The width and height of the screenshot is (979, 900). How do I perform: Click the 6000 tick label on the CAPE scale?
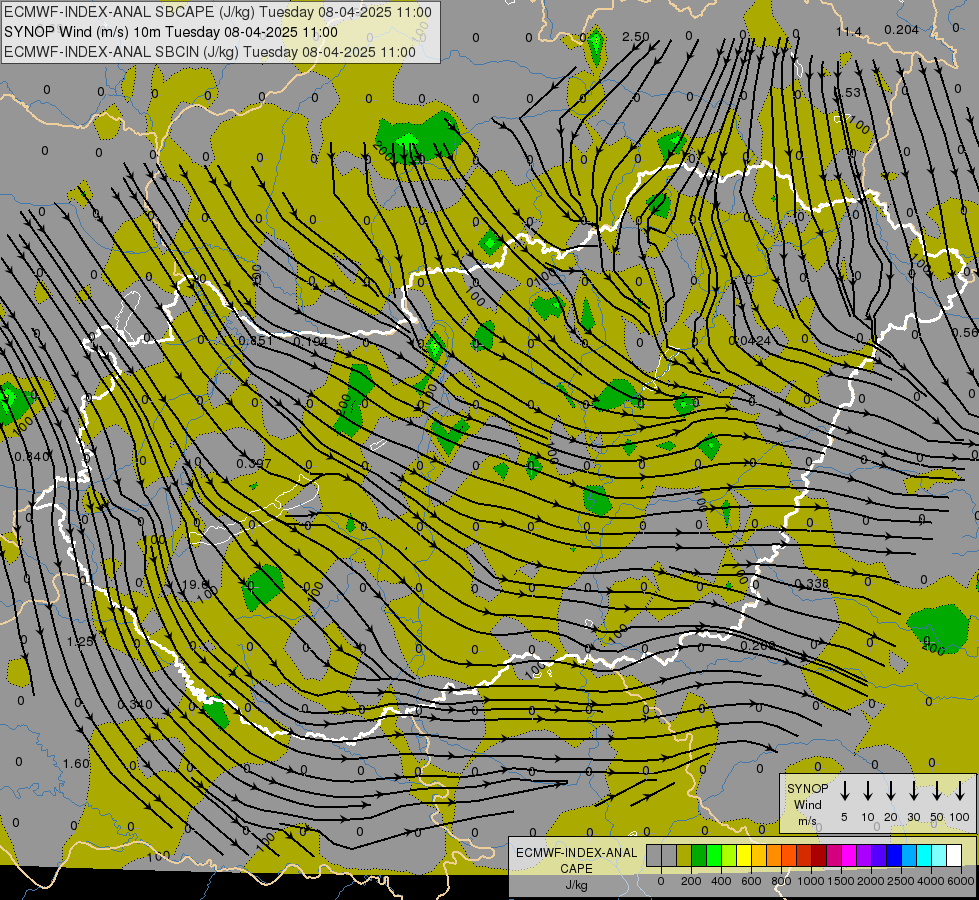tap(960, 881)
